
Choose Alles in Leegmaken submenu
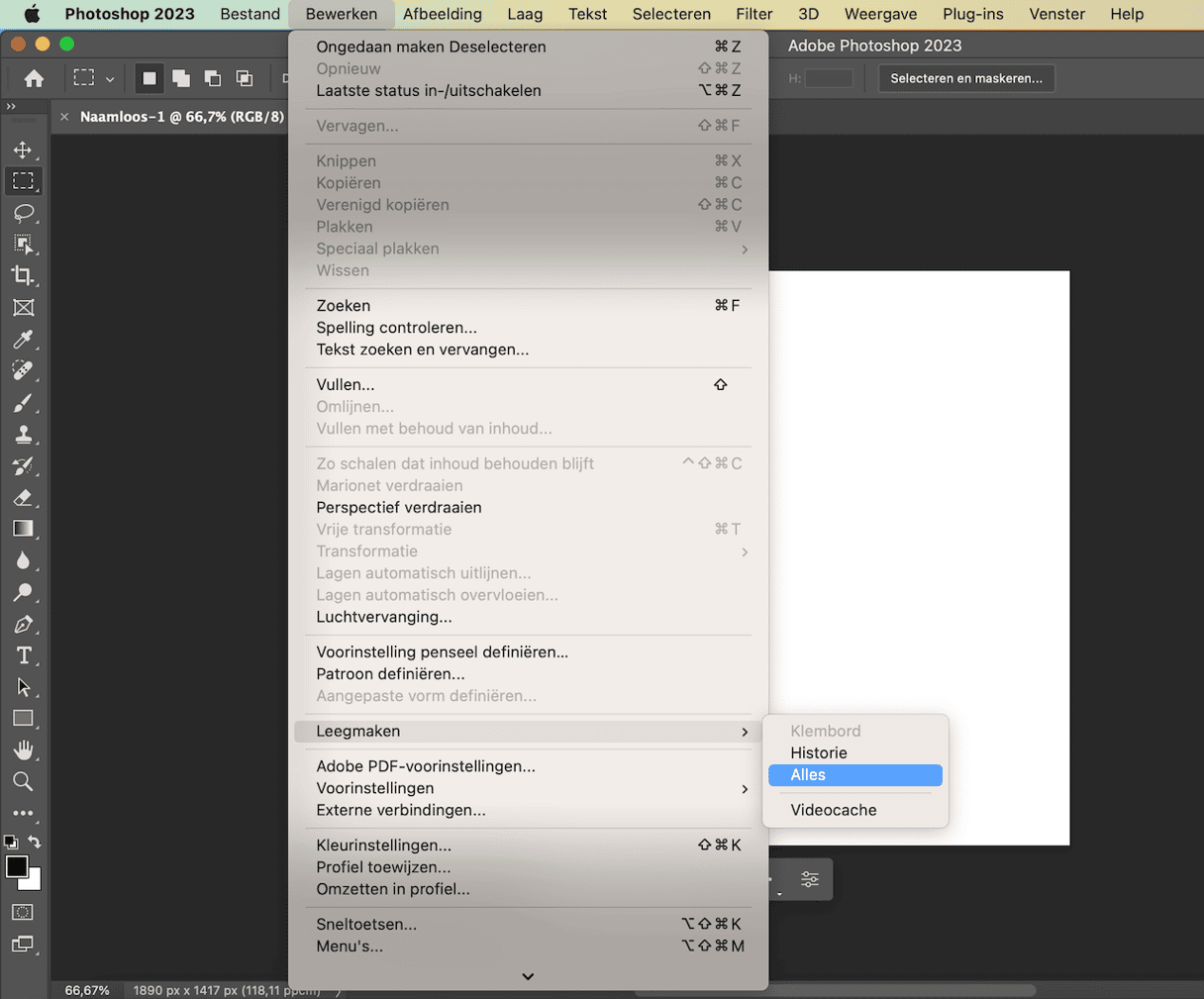pos(855,775)
